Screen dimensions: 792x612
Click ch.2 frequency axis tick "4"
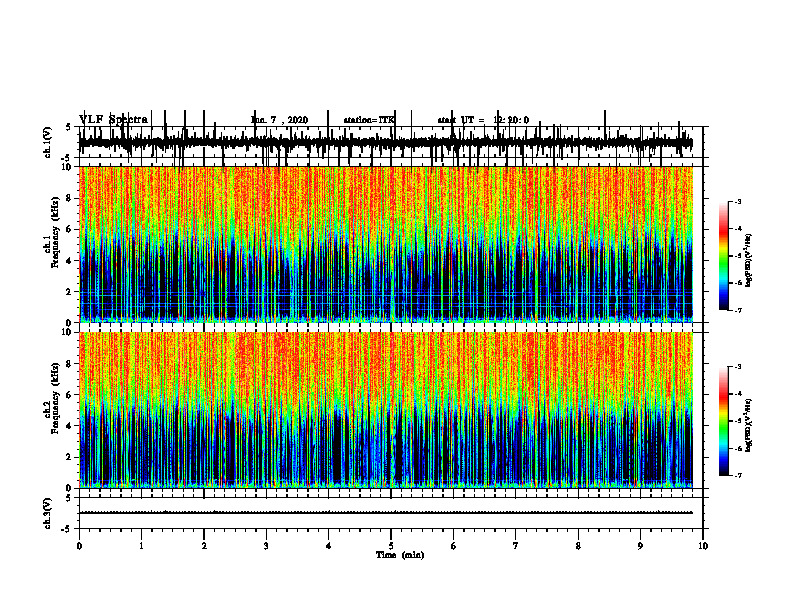tap(69, 426)
